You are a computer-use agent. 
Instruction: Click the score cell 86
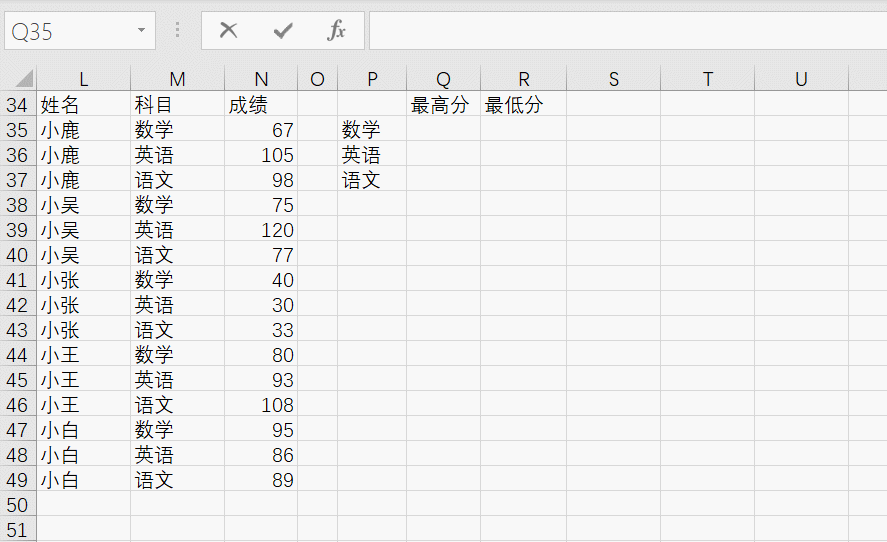coord(261,455)
